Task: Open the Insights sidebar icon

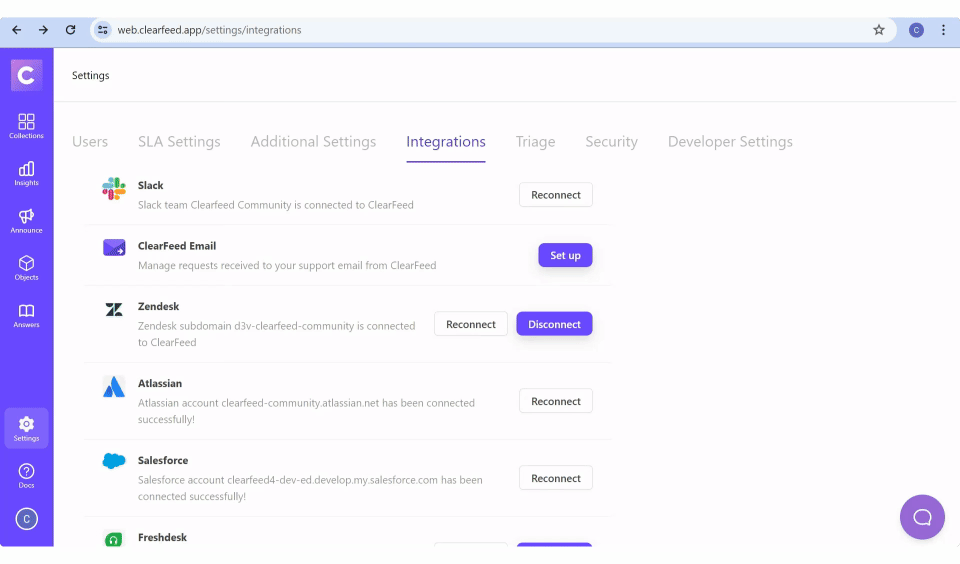Action: 26,173
